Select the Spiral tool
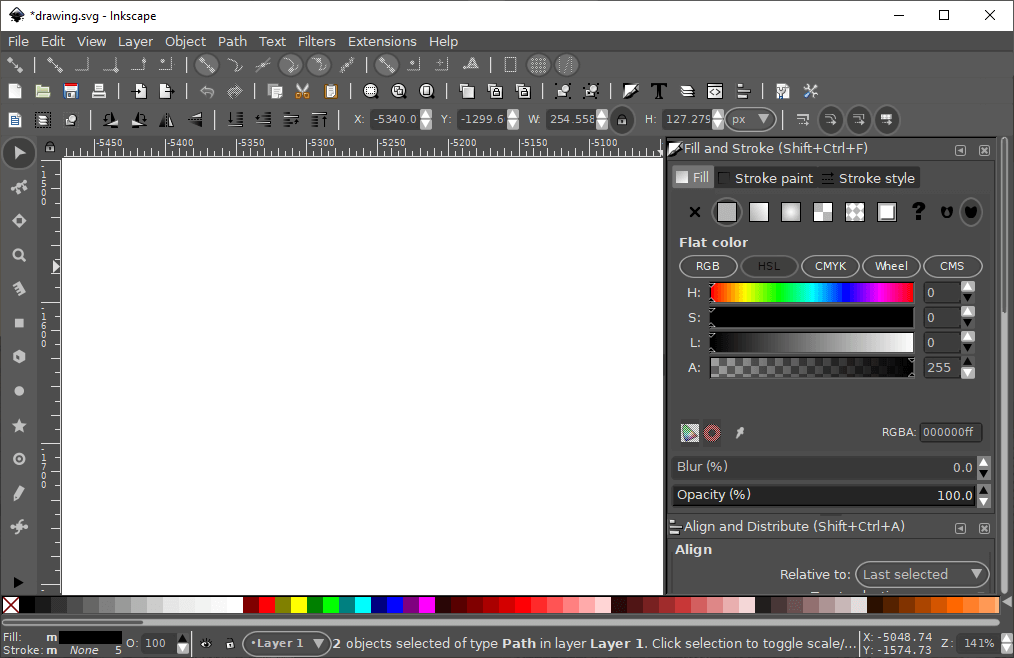Image resolution: width=1014 pixels, height=658 pixels. pyautogui.click(x=18, y=458)
